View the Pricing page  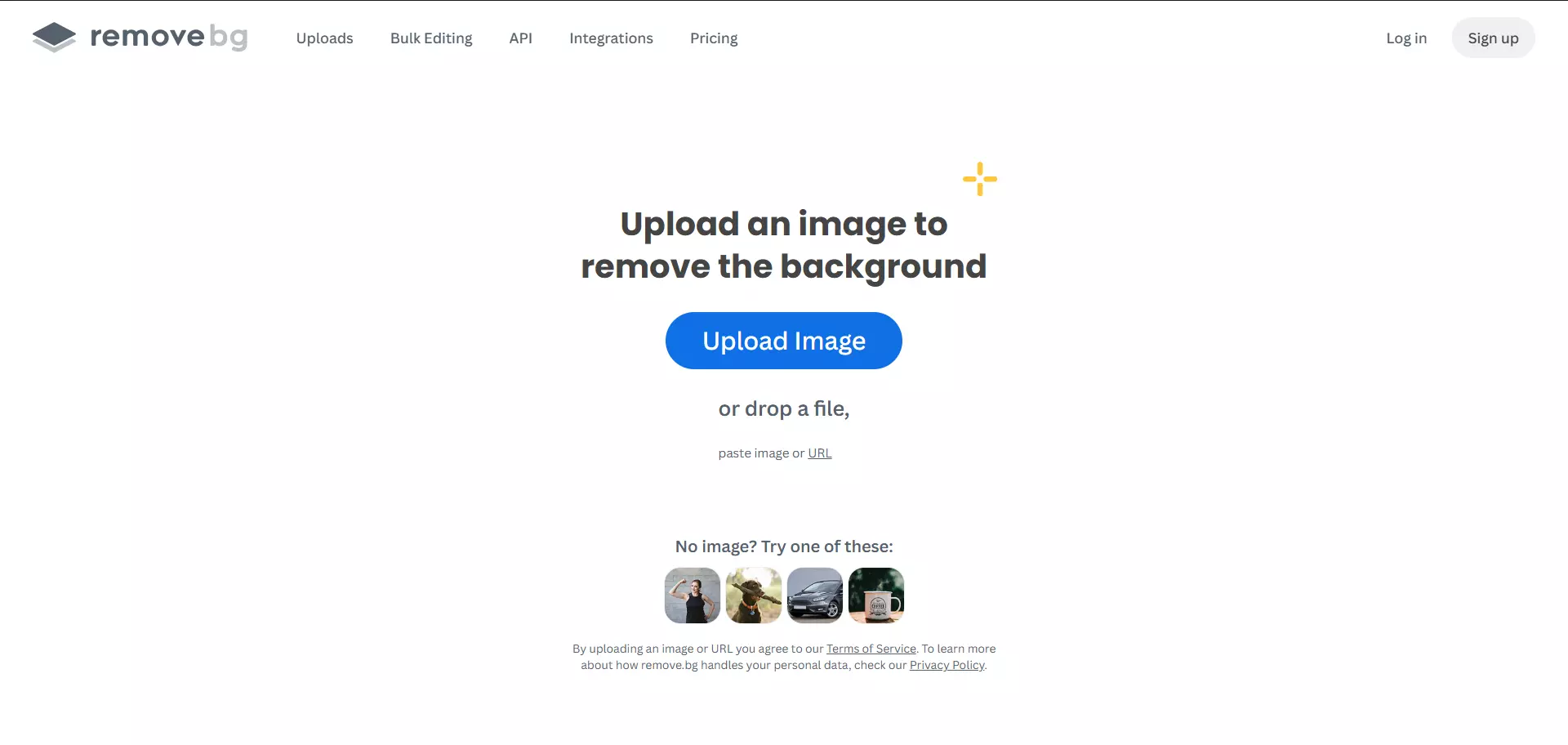point(713,38)
